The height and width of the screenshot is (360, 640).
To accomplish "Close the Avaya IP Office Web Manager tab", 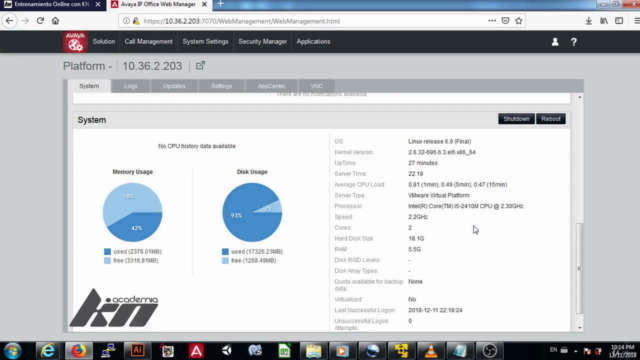I will [204, 4].
